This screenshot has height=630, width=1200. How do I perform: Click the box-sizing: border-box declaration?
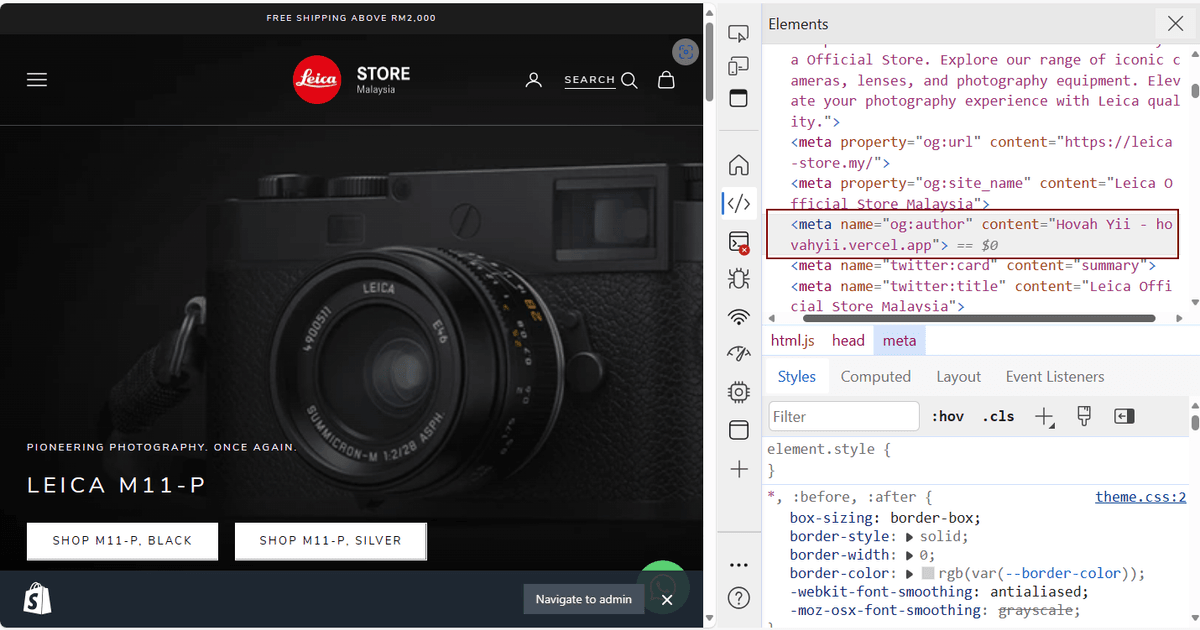click(885, 518)
